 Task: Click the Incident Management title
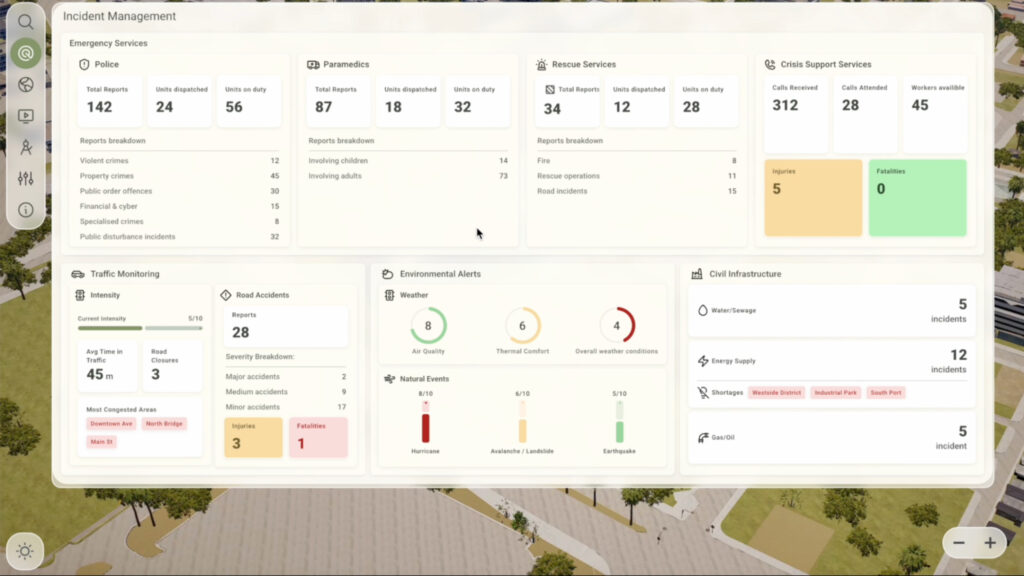pos(120,16)
